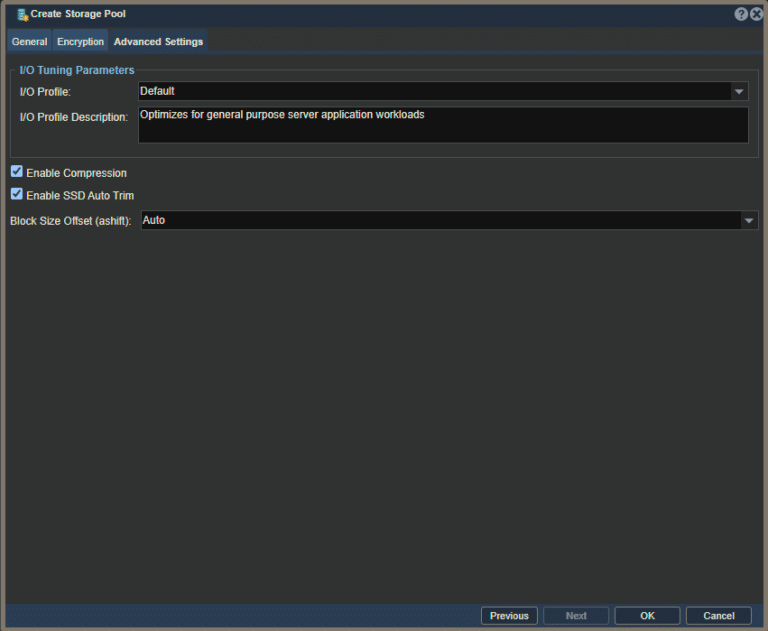This screenshot has width=768, height=631.
Task: Click the storage pool icon in title bar
Action: (x=22, y=15)
